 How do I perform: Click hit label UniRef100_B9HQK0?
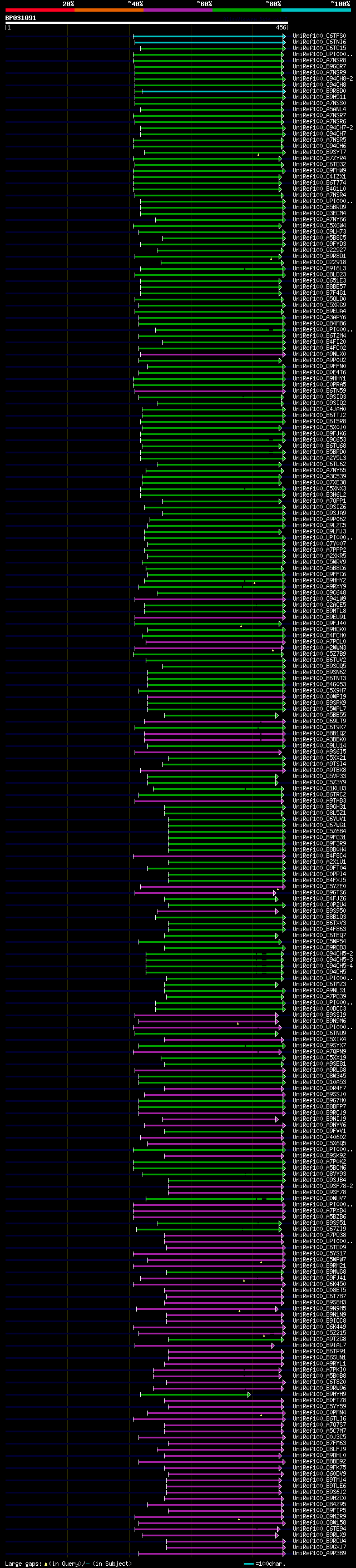tap(319, 630)
